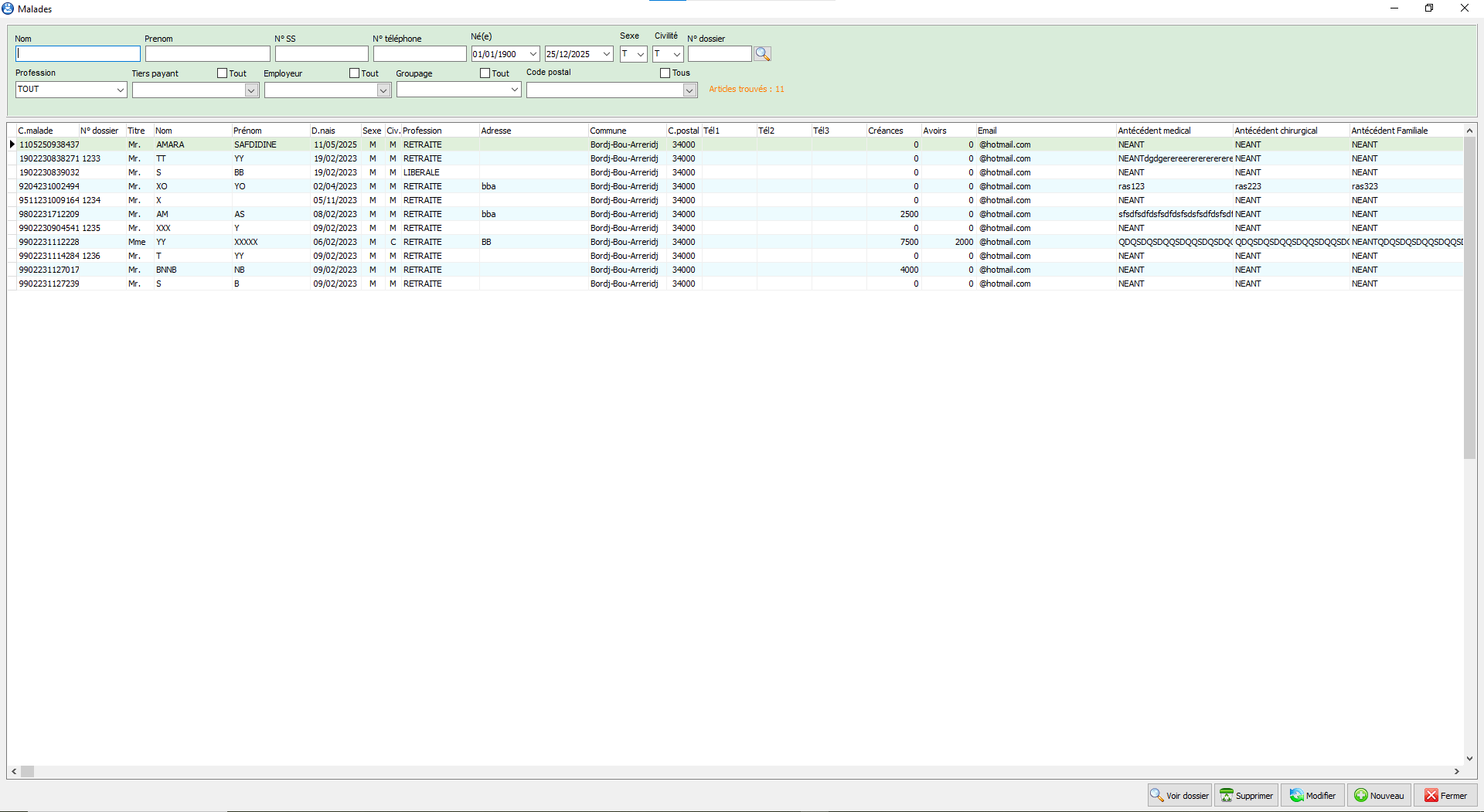Click the right arrow of horizontal scrollbar
This screenshot has height=812, width=1484.
point(1456,771)
